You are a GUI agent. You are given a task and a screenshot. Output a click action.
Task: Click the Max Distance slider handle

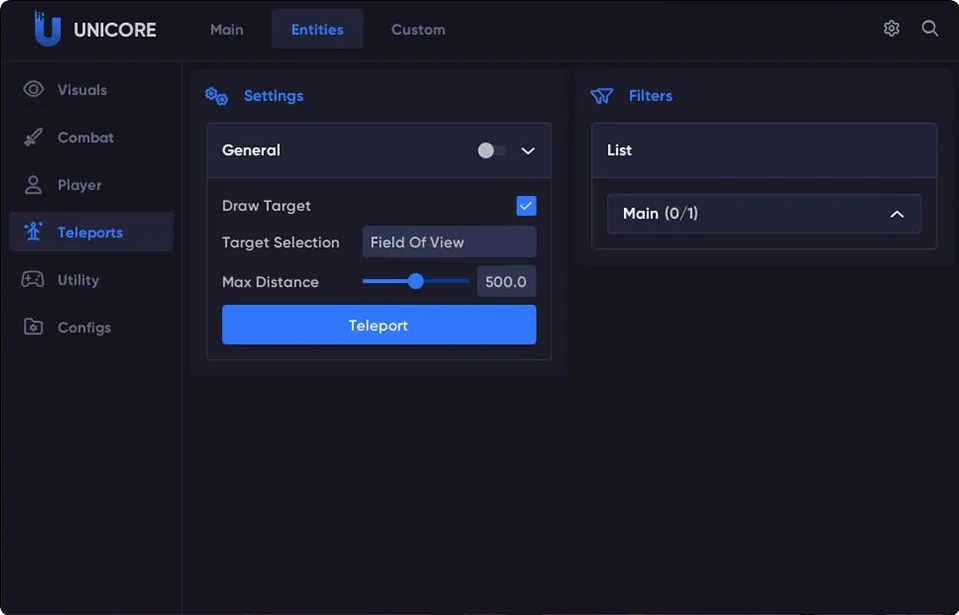(416, 282)
